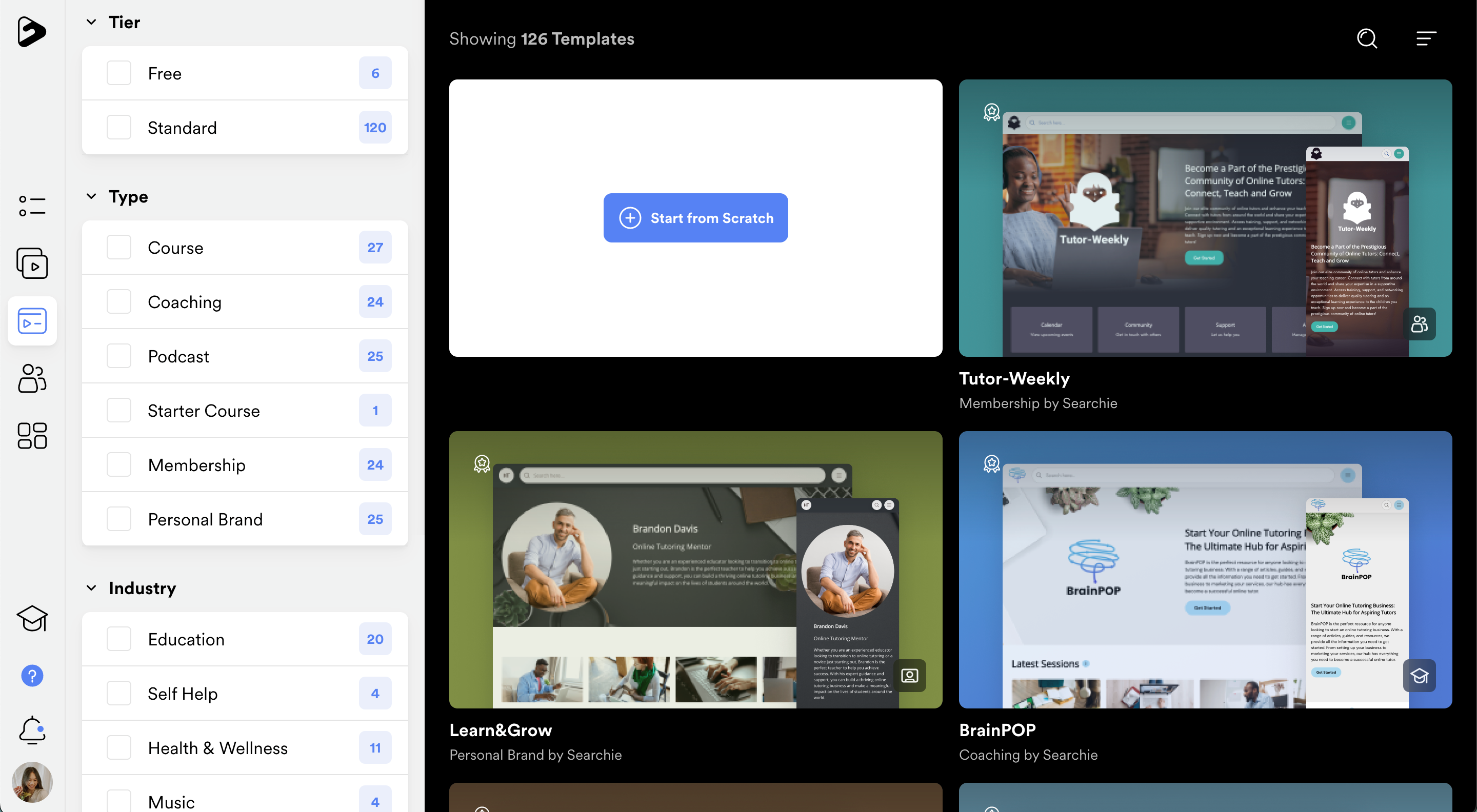Collapse the Industry filter section

point(91,588)
